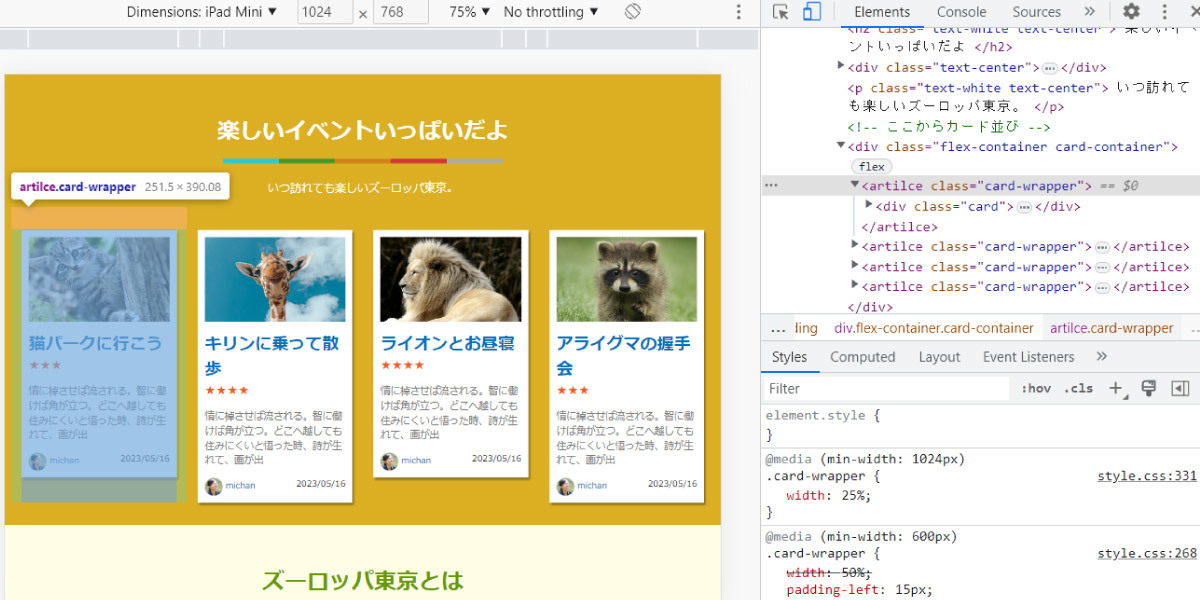This screenshot has height=600, width=1200.
Task: Select artilce.card-wrapper breadcrumb
Action: 1111,328
